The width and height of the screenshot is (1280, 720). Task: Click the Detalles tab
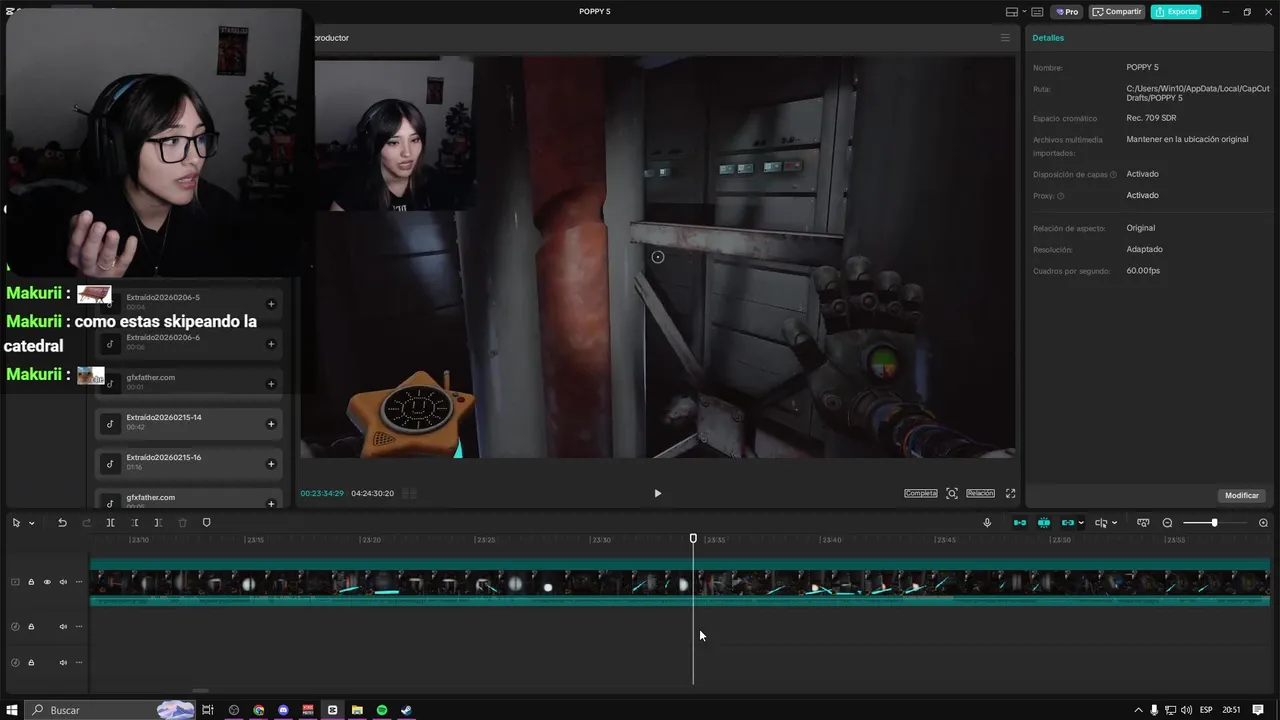[x=1048, y=37]
